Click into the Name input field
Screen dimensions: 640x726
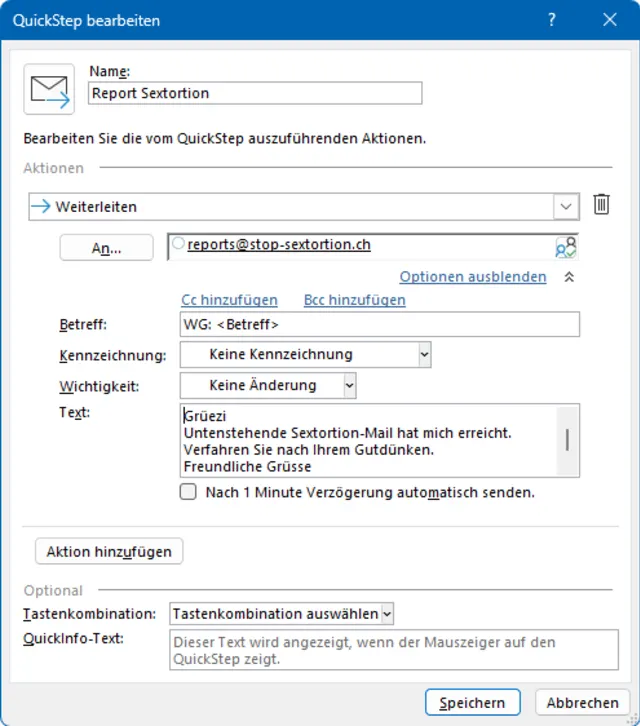point(255,93)
